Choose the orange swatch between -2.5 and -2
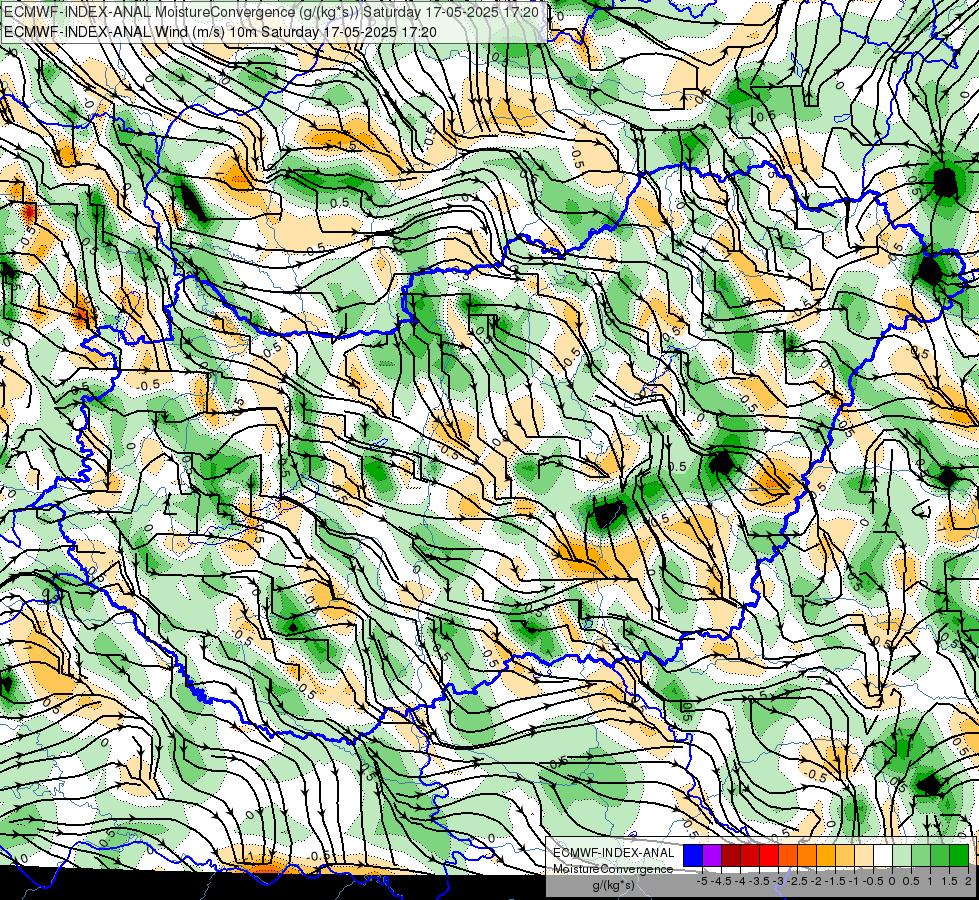 (807, 855)
